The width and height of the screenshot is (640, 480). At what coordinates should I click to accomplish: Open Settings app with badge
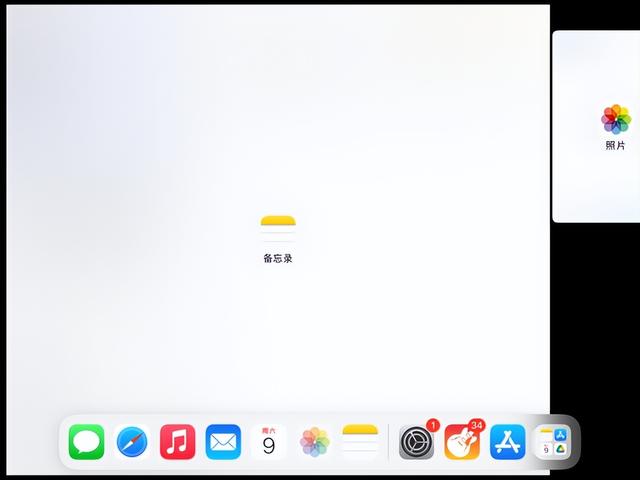(x=416, y=442)
